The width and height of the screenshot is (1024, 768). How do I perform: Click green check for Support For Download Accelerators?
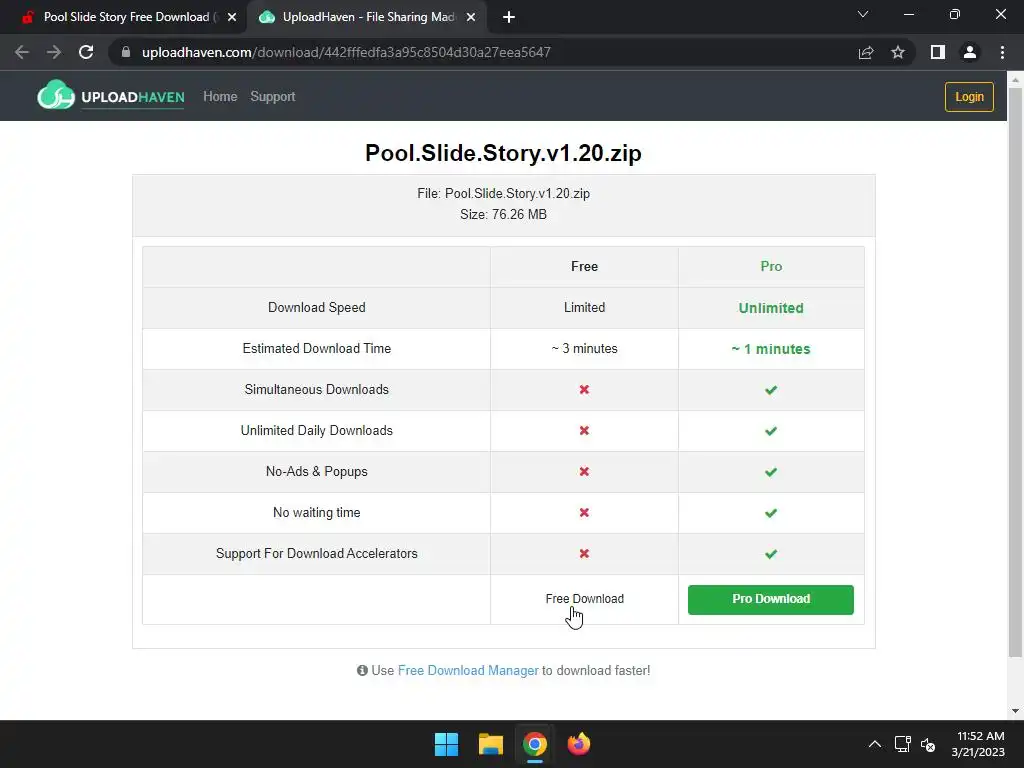(x=771, y=554)
